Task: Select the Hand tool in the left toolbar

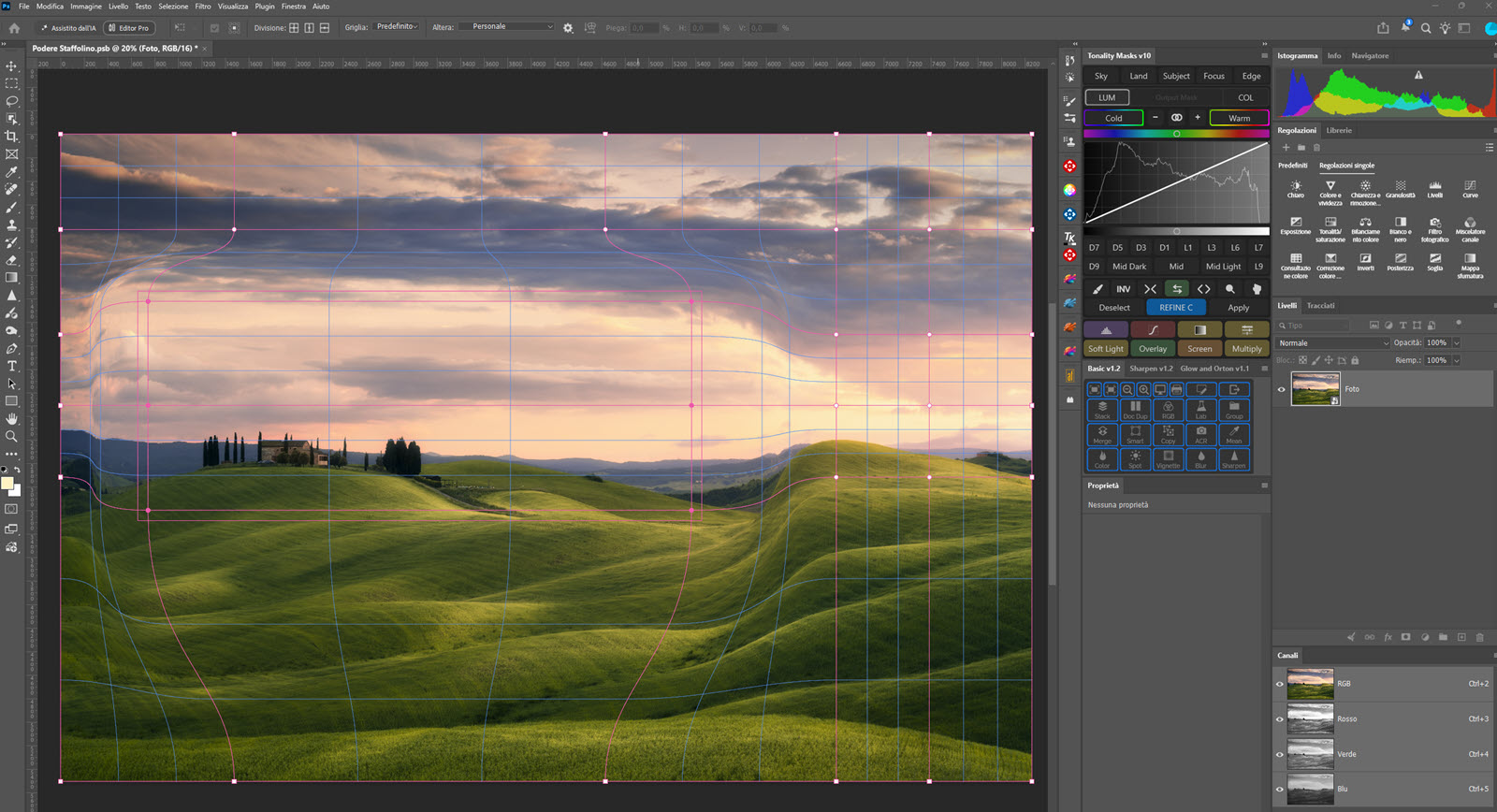Action: click(11, 419)
